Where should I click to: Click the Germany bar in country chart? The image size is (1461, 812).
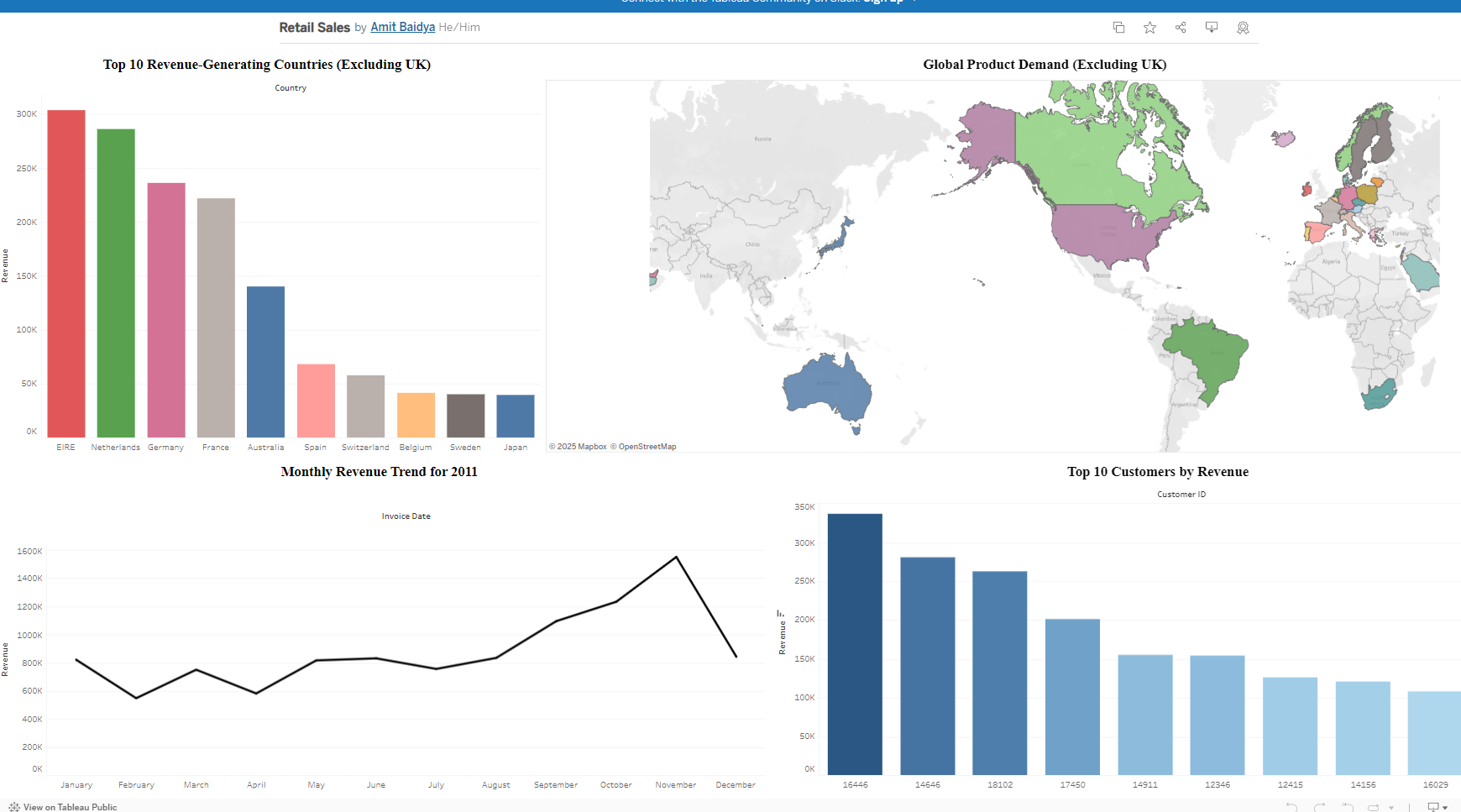tap(166, 310)
